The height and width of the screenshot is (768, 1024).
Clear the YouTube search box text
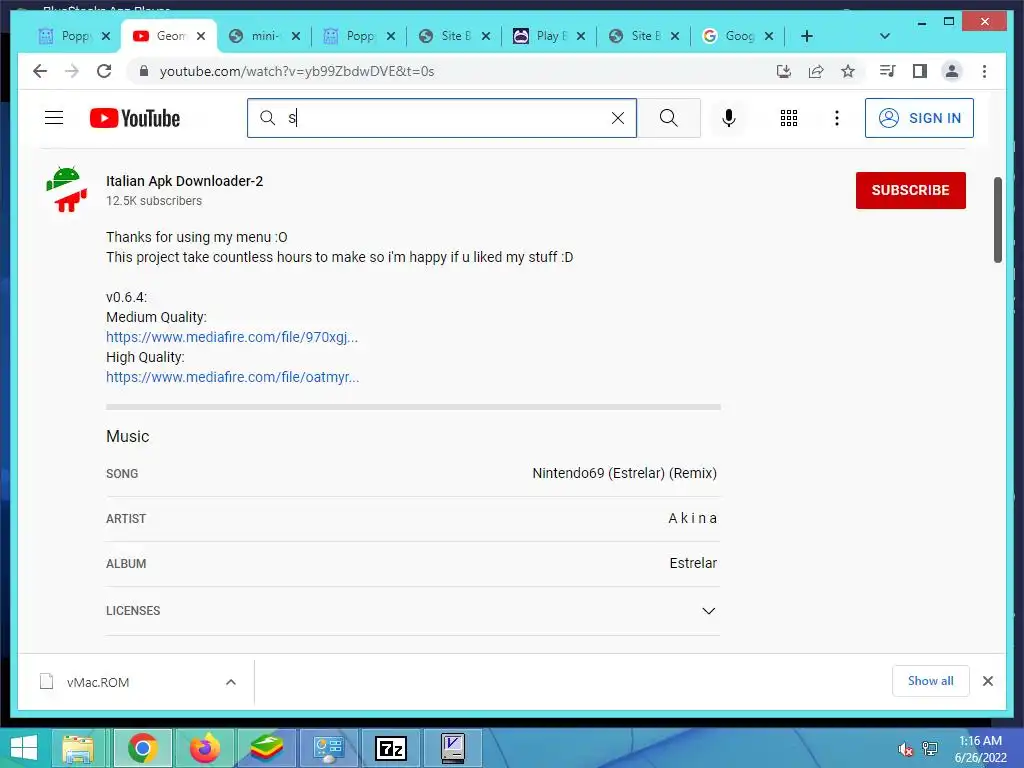pyautogui.click(x=618, y=118)
